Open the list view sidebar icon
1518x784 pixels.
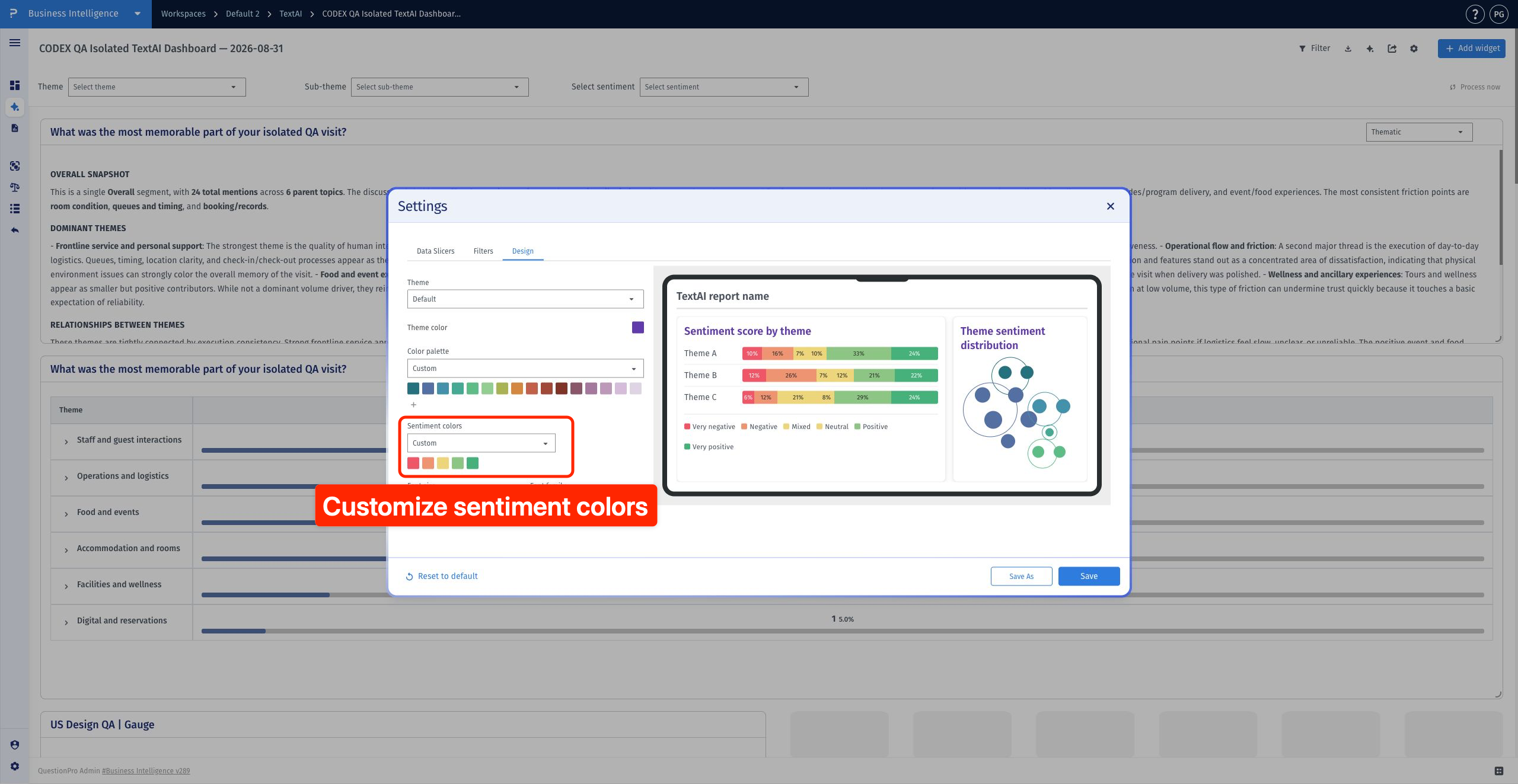pos(15,209)
